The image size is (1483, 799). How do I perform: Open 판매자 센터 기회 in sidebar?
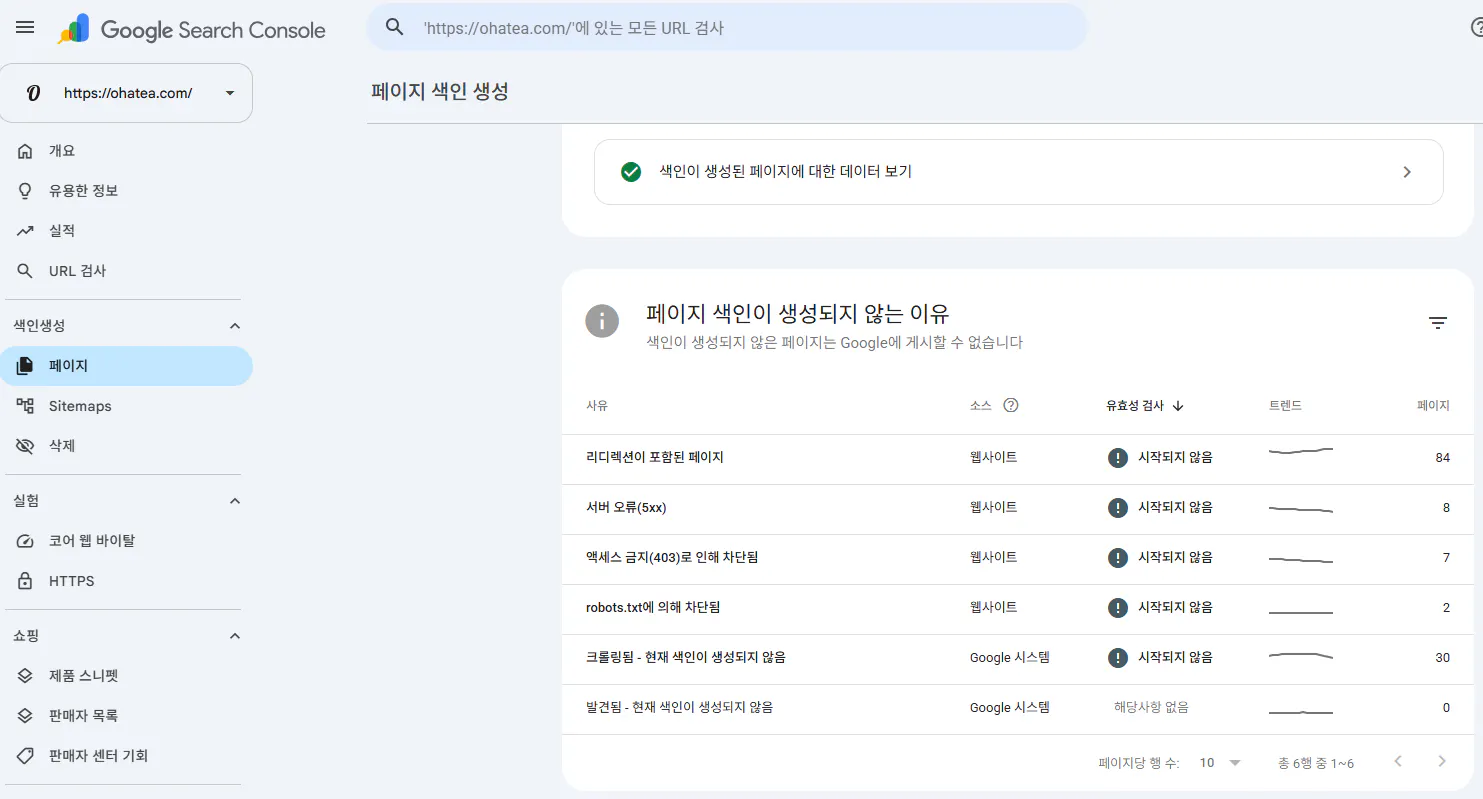click(x=126, y=756)
